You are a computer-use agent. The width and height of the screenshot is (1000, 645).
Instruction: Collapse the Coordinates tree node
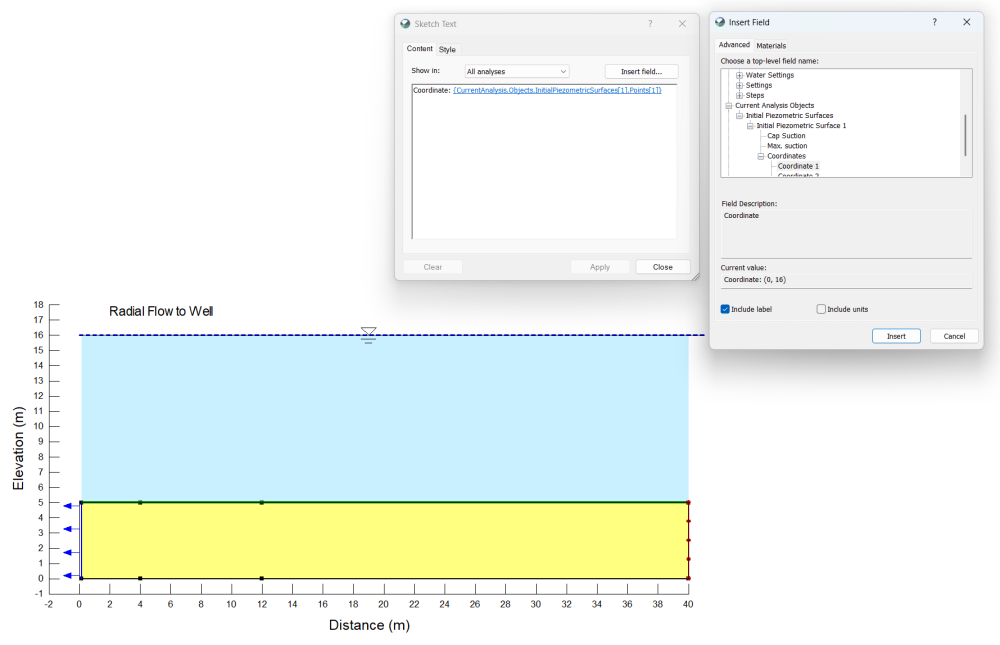tap(761, 156)
